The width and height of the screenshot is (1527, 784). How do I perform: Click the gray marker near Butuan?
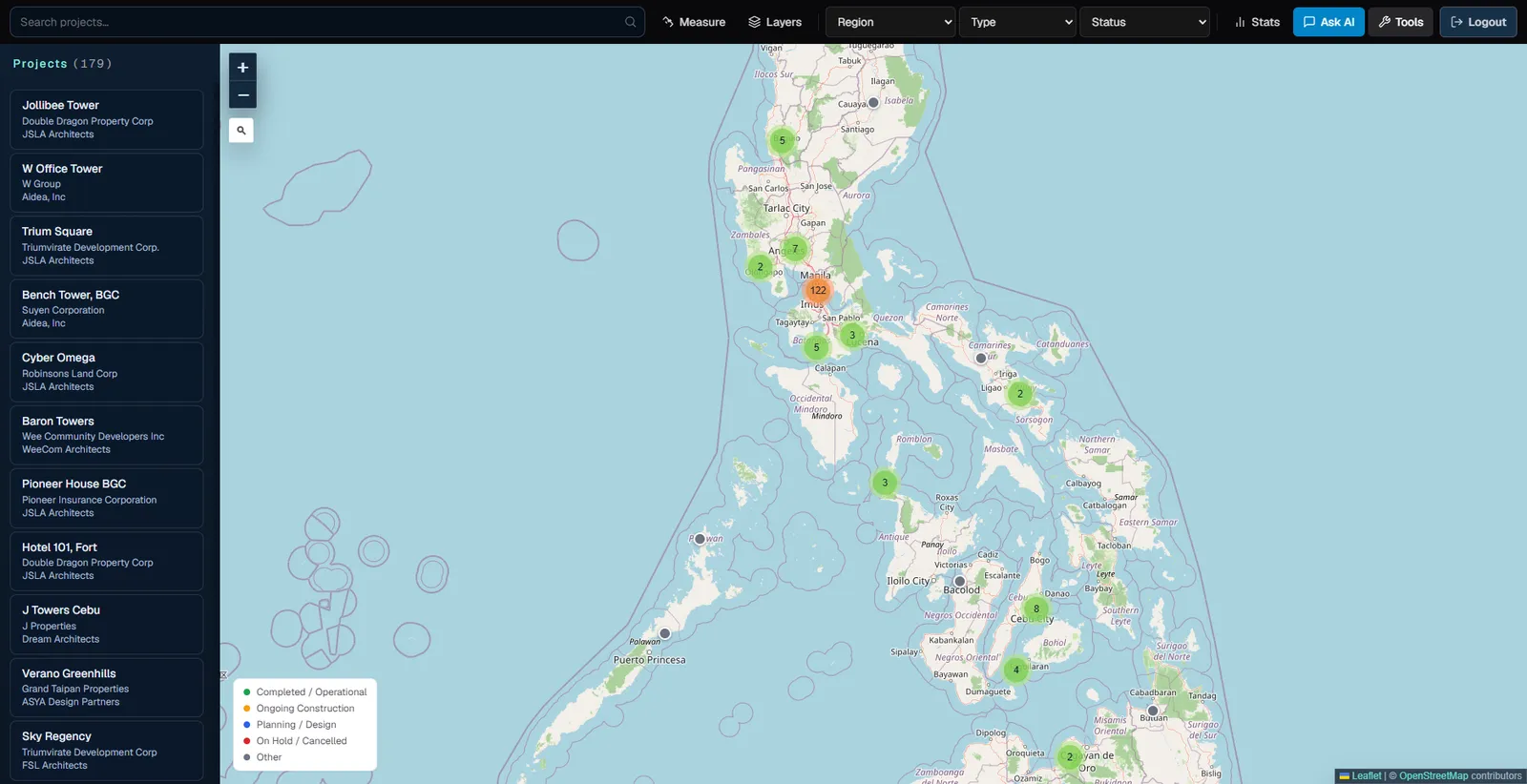click(x=1153, y=711)
